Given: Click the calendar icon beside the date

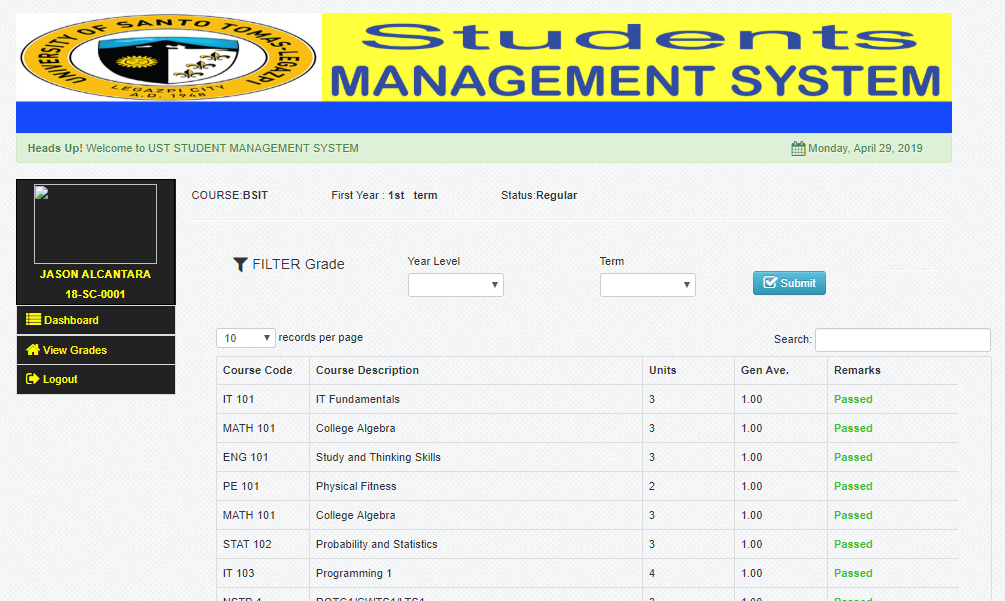Looking at the screenshot, I should [798, 149].
